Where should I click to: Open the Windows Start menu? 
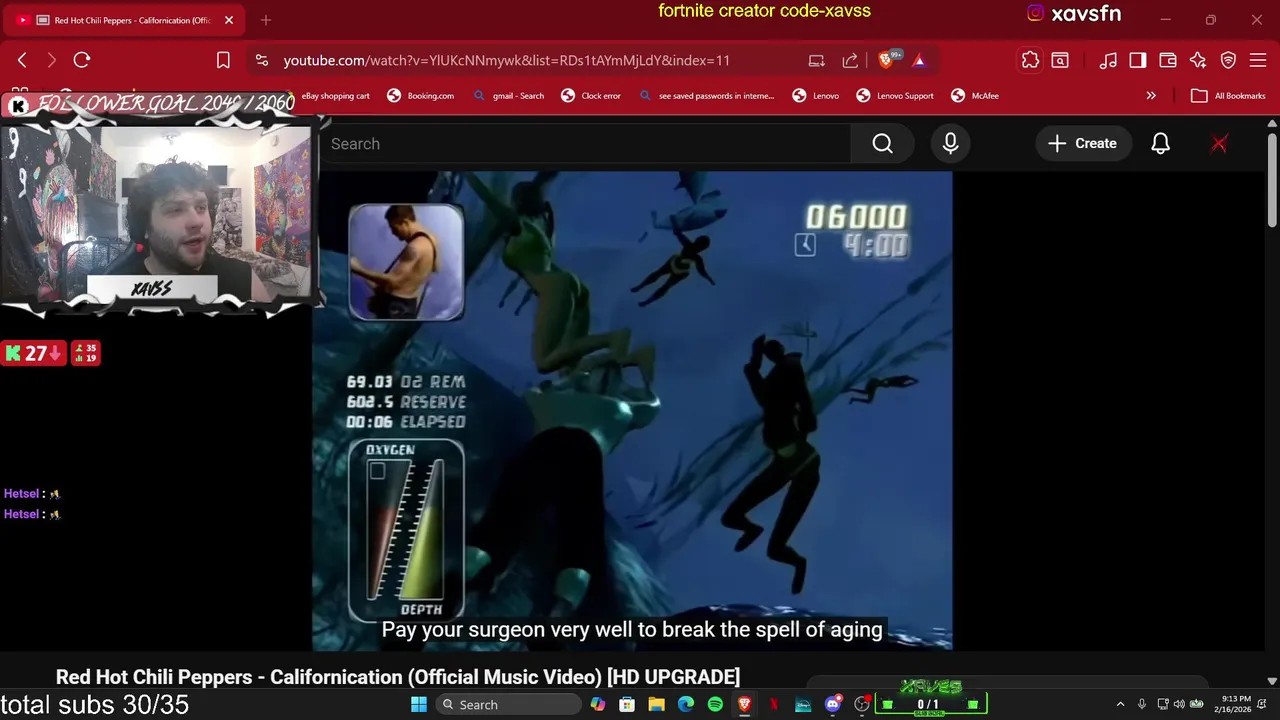419,705
